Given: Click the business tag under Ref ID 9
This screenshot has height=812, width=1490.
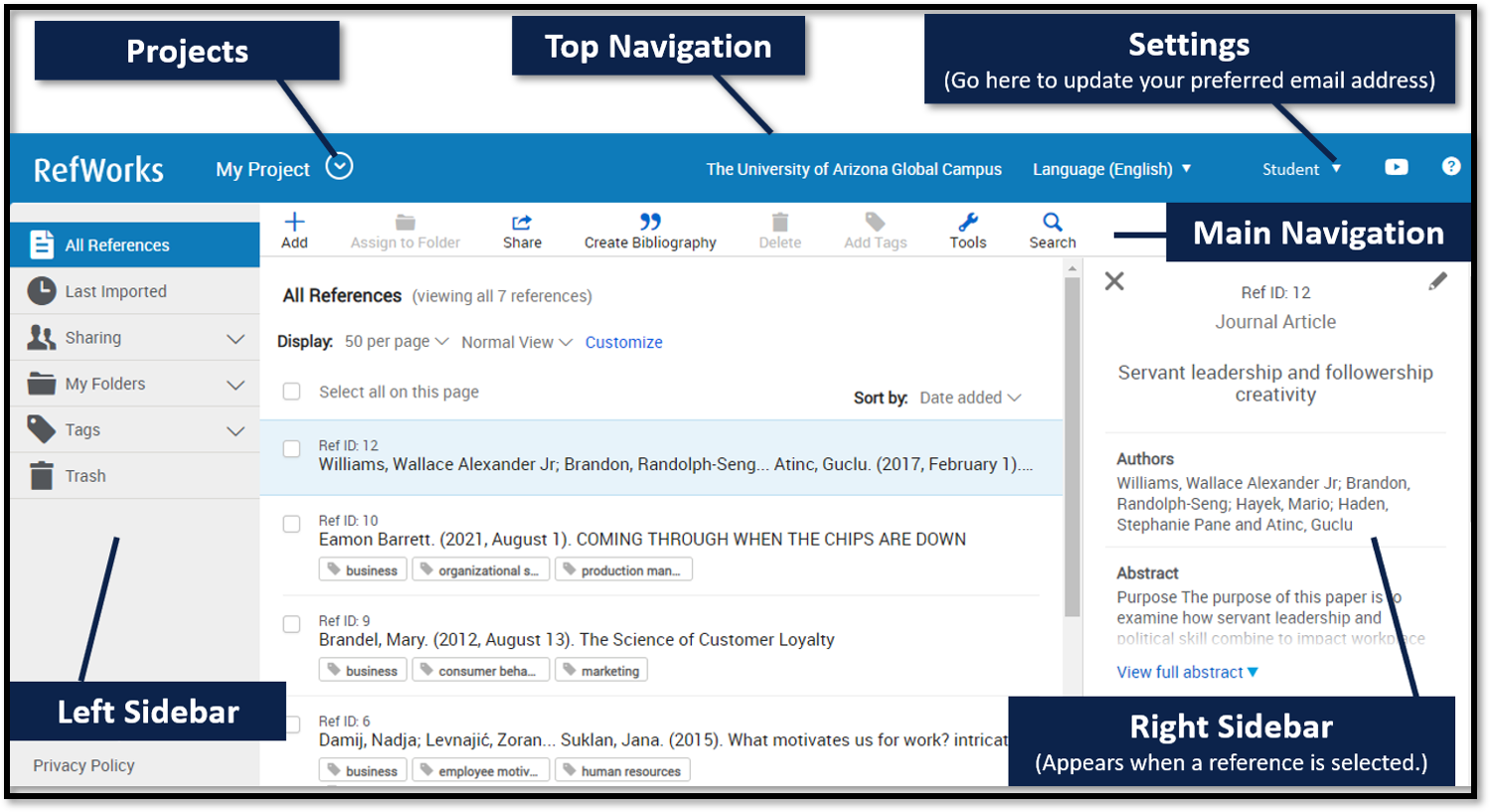Looking at the screenshot, I should tap(363, 671).
